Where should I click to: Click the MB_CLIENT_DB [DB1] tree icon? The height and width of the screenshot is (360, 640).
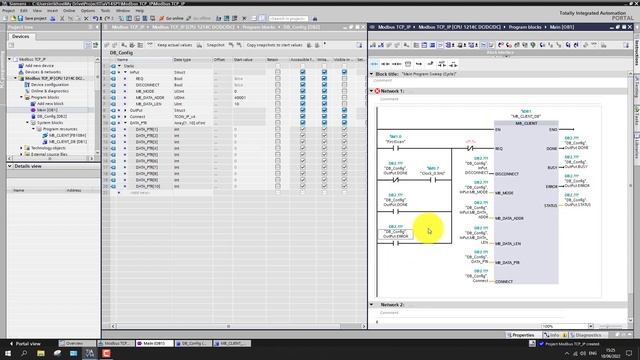click(x=45, y=142)
